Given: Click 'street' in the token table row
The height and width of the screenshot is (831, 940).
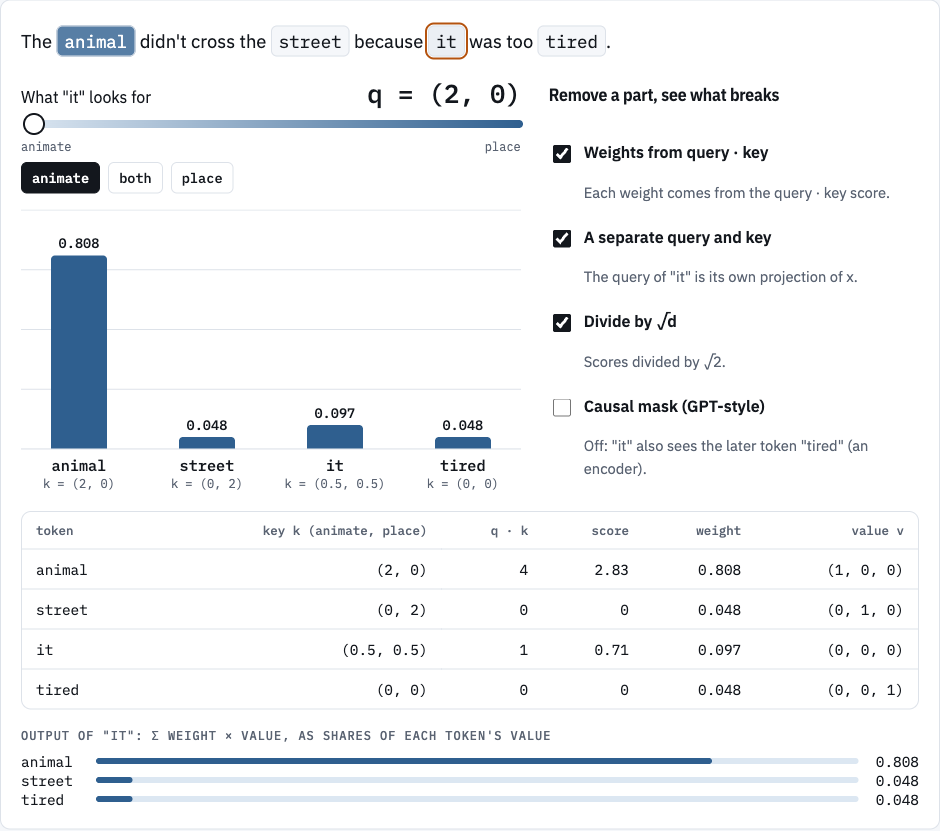Looking at the screenshot, I should (62, 610).
